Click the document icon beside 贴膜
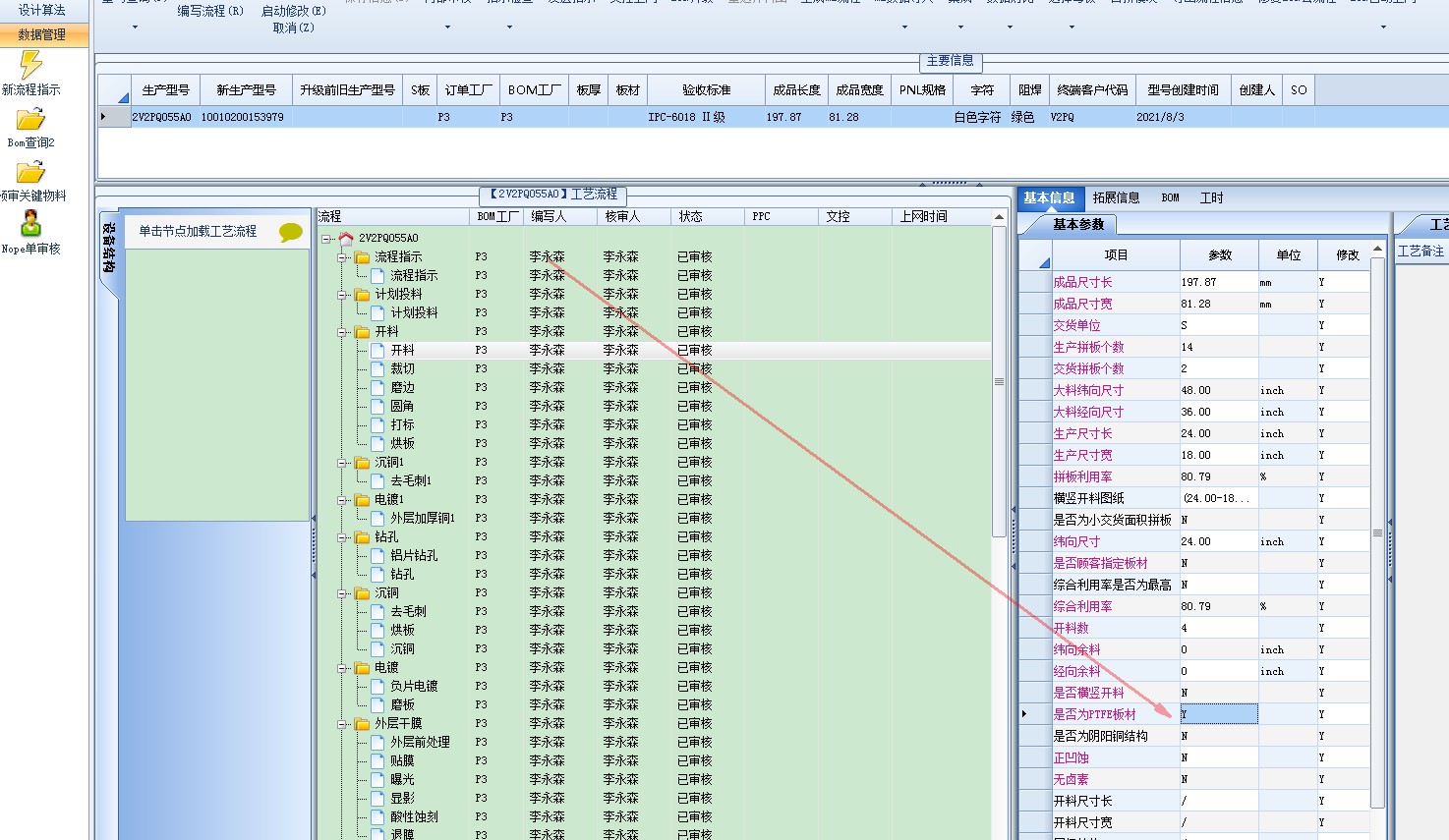 377,760
